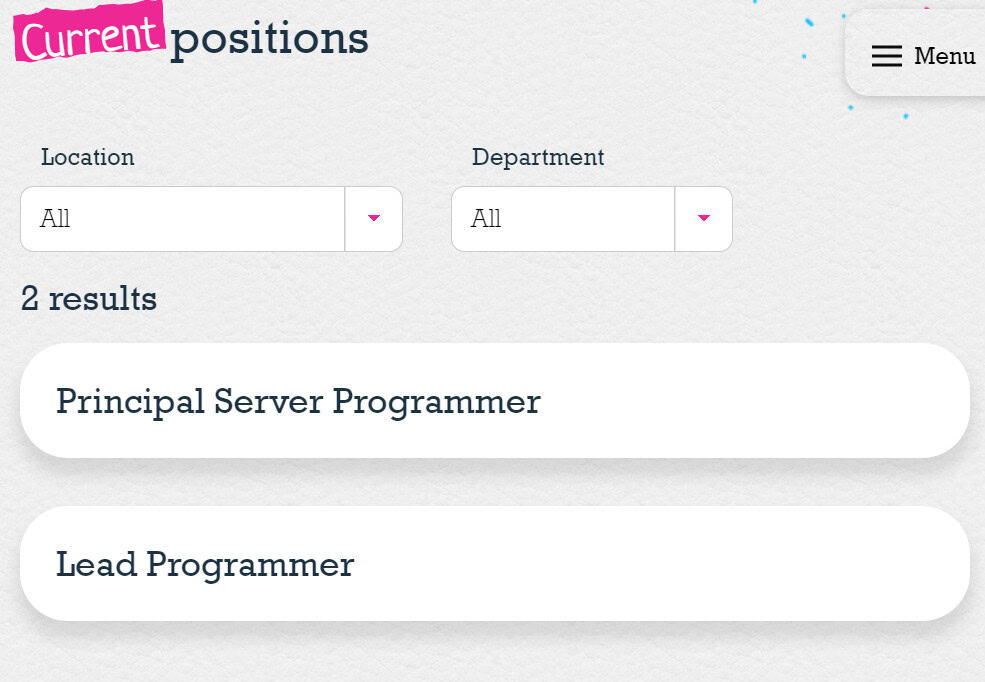Screen dimensions: 985x682
Task: Click the Department field showing All
Action: point(592,219)
